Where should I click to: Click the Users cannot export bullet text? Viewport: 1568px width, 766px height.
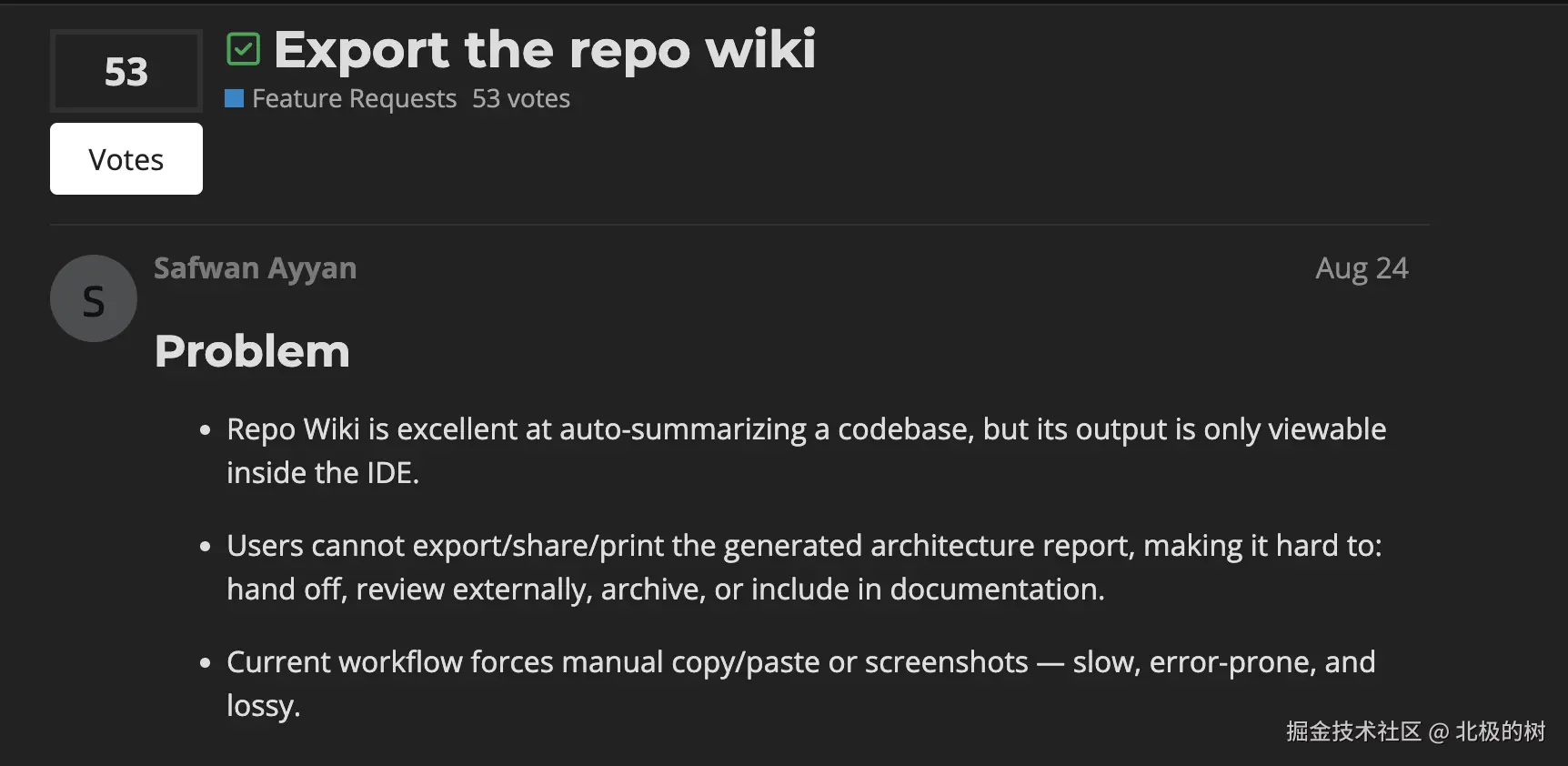click(803, 546)
